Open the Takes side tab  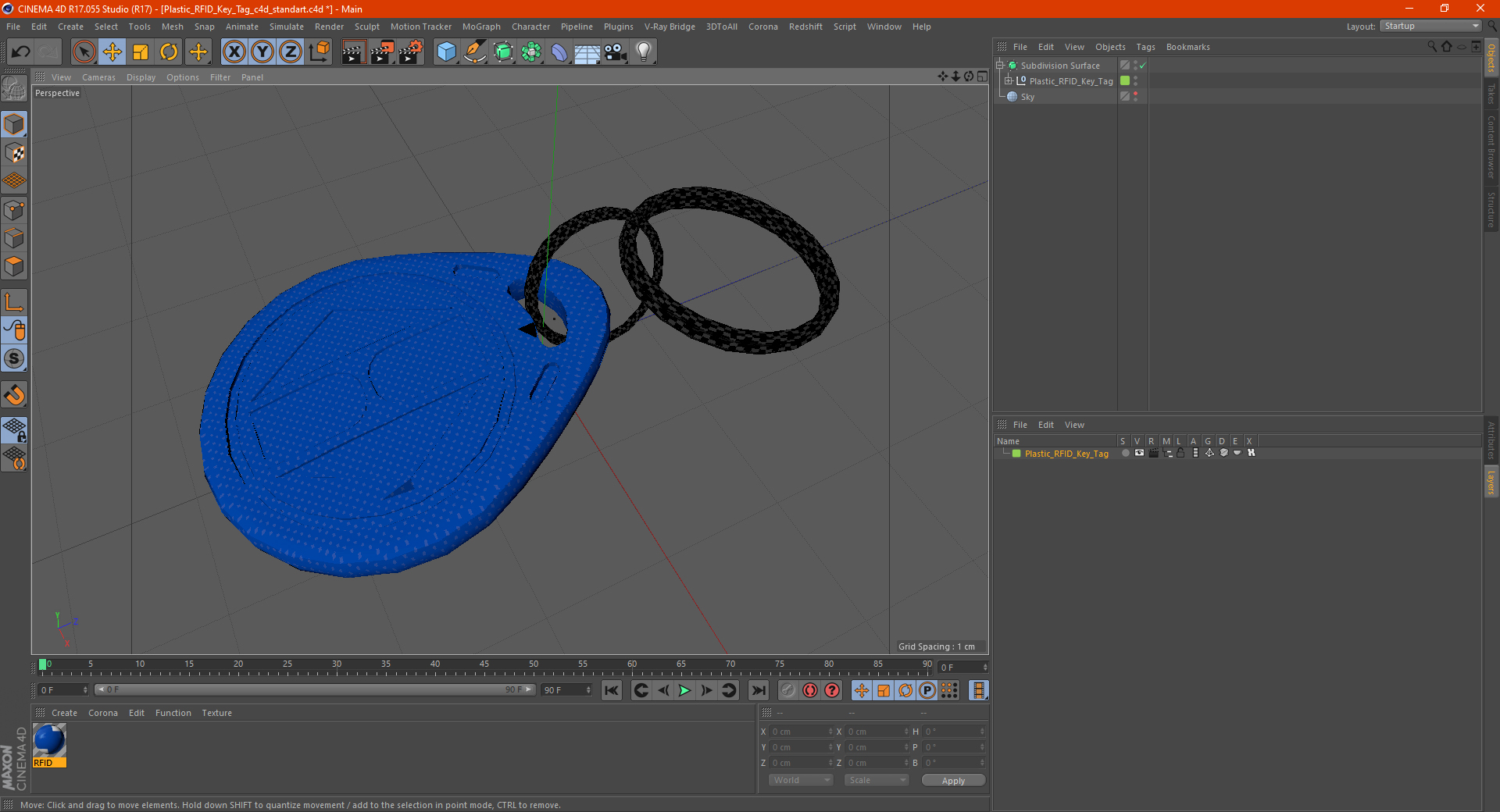pyautogui.click(x=1491, y=94)
